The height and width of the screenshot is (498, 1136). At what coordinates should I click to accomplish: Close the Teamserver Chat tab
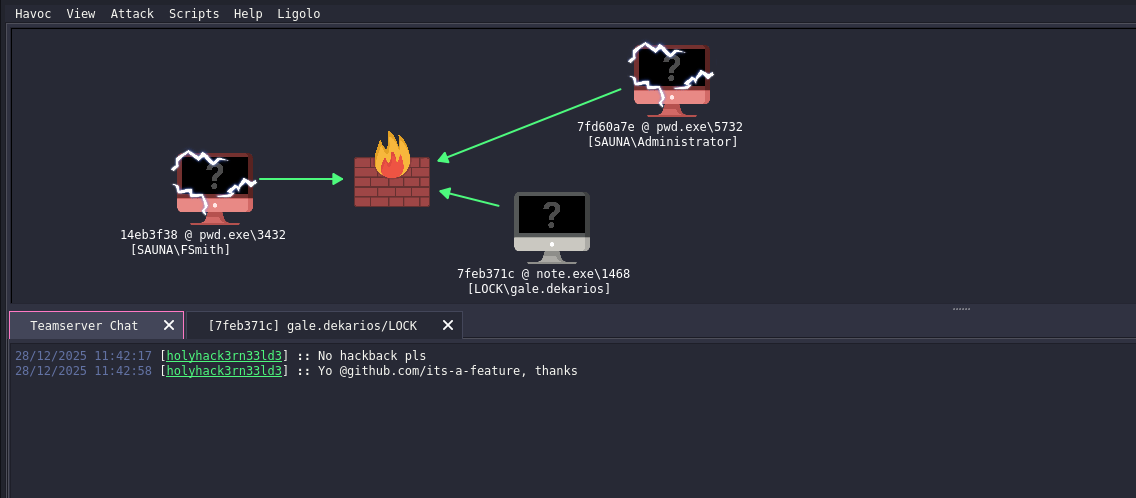coord(169,325)
